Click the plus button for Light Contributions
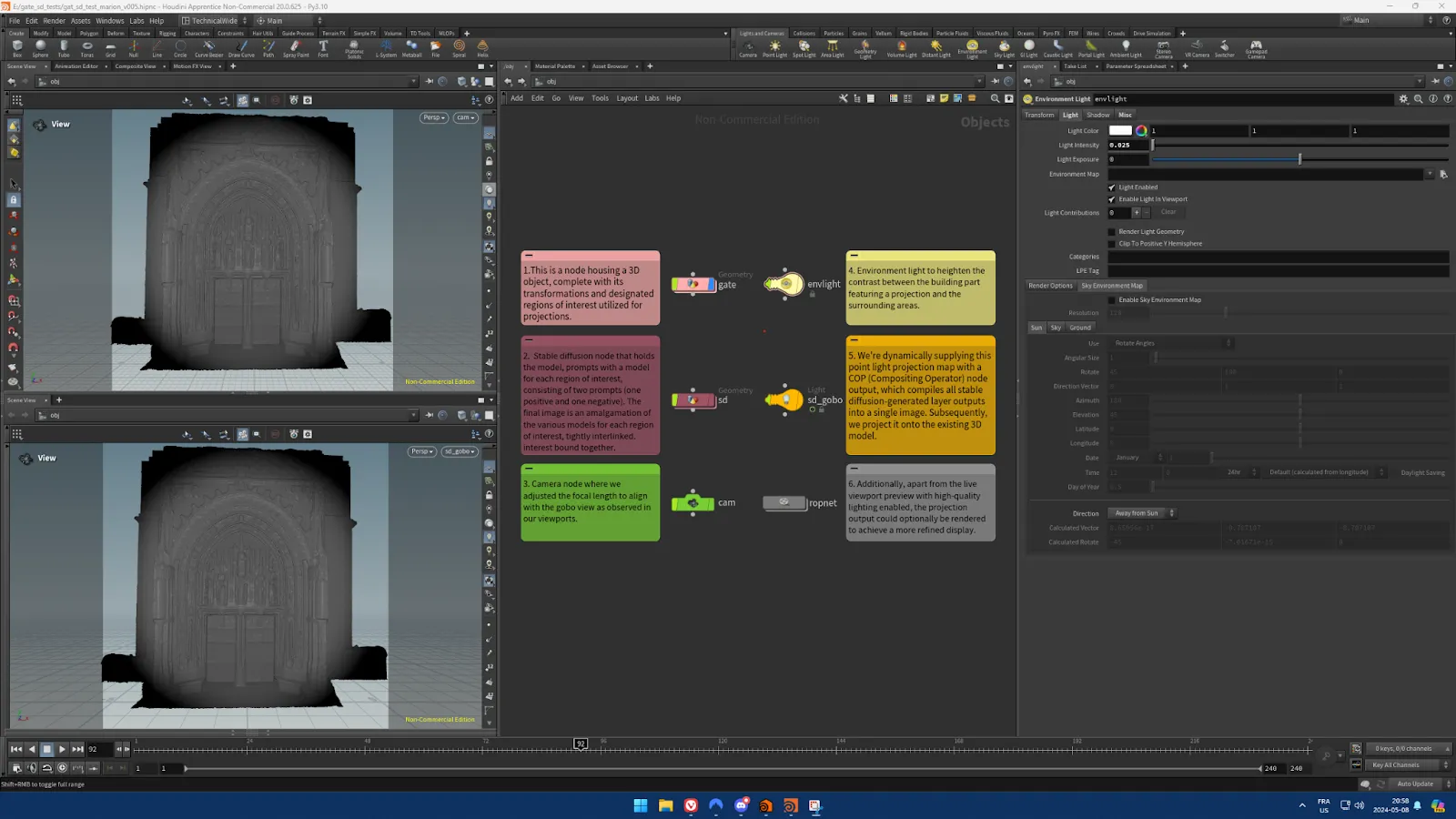The width and height of the screenshot is (1456, 819). point(1136,212)
